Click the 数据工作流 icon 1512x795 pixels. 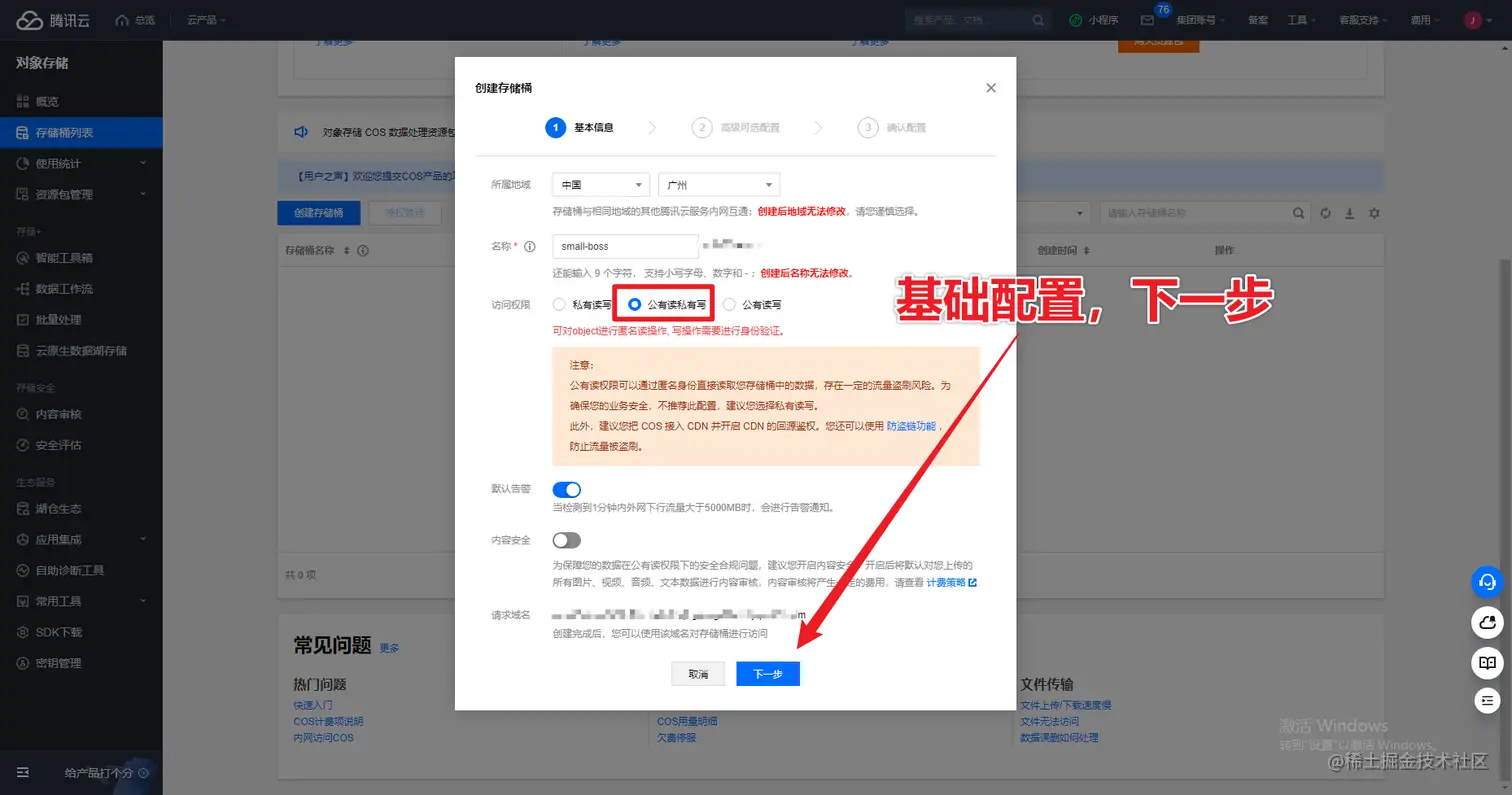[23, 289]
